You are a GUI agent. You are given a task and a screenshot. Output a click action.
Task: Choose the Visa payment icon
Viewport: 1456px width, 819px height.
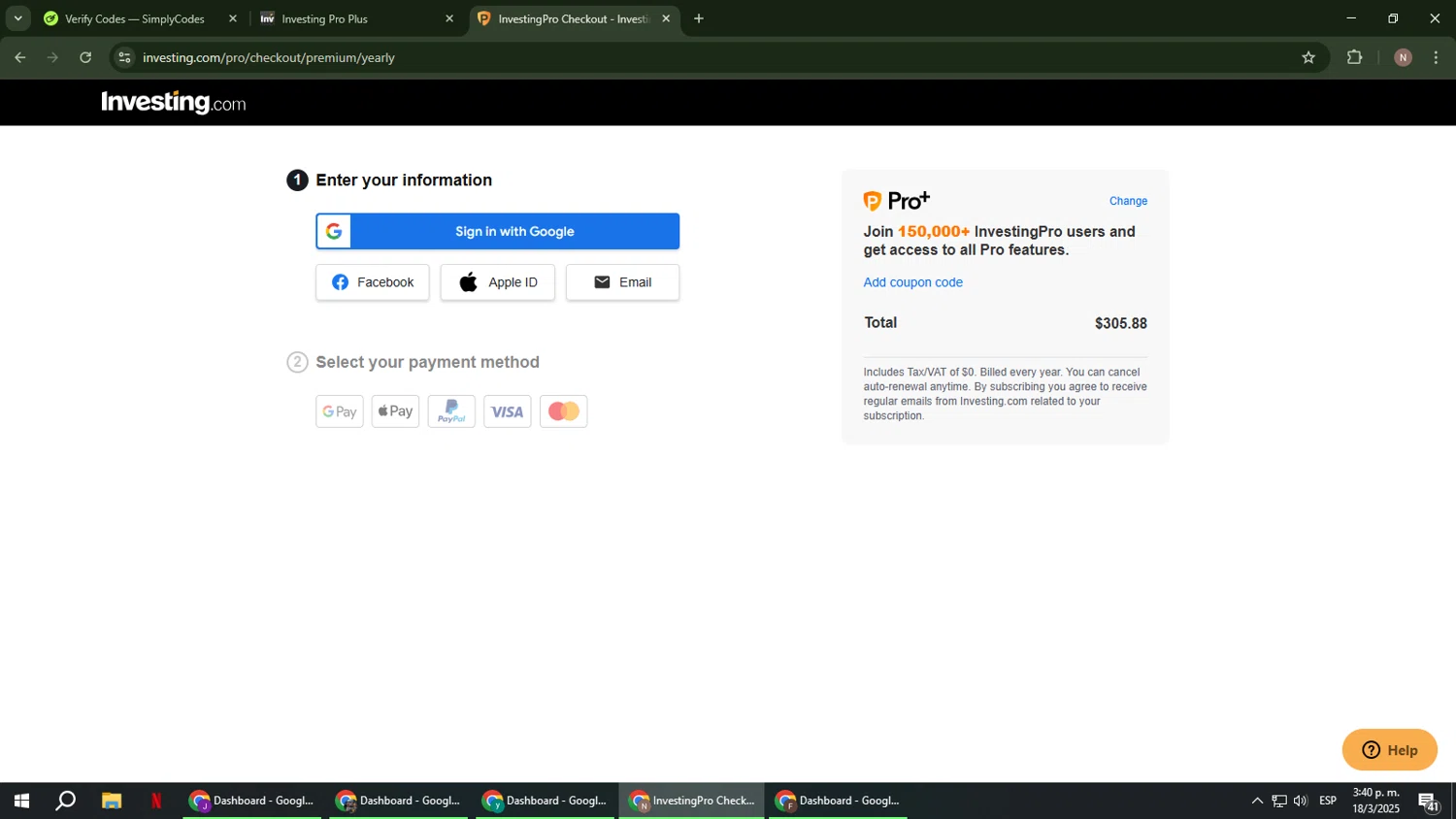[x=508, y=411]
